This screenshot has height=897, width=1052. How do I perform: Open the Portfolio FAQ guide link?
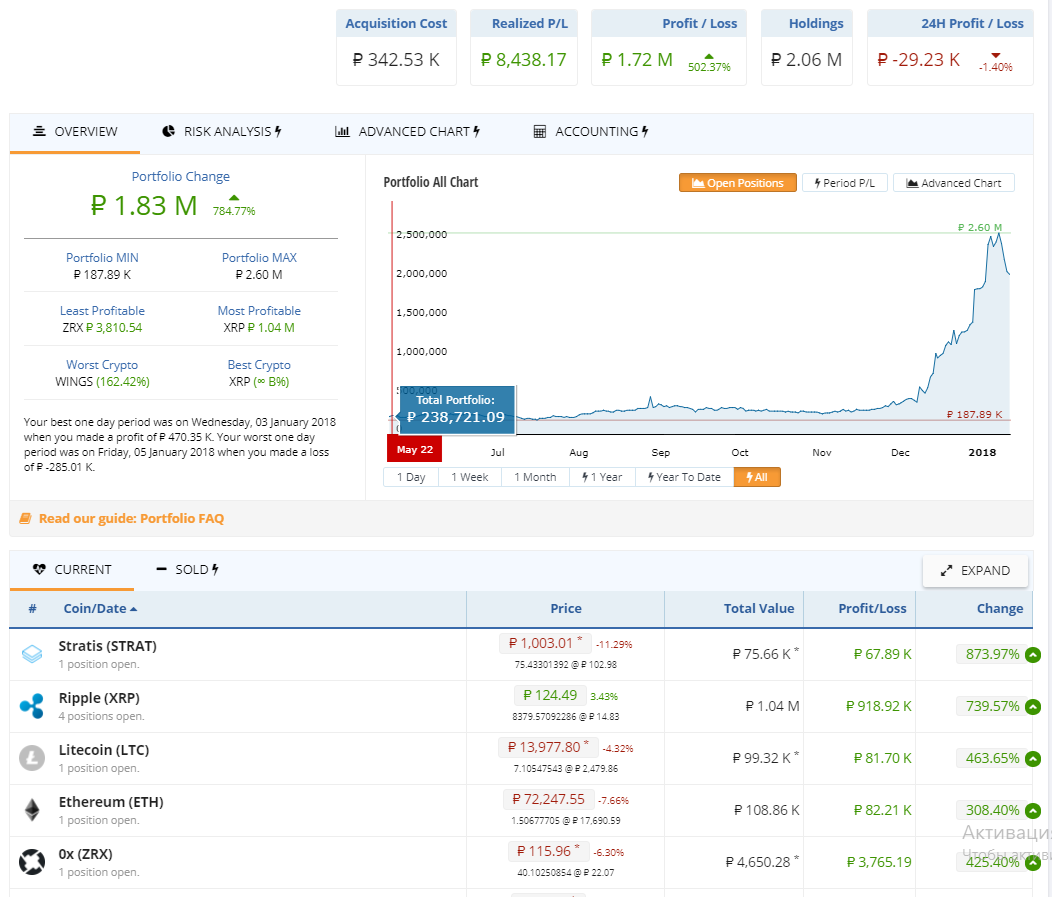pyautogui.click(x=131, y=518)
